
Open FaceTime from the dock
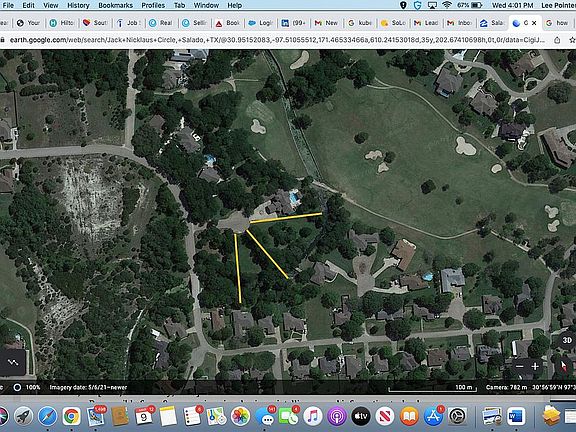tap(289, 416)
